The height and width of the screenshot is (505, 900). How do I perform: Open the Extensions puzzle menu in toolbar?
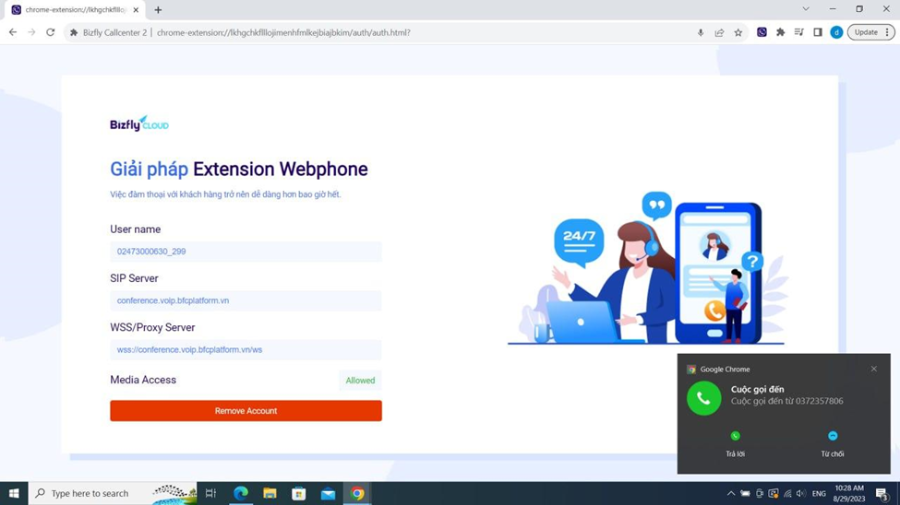780,33
